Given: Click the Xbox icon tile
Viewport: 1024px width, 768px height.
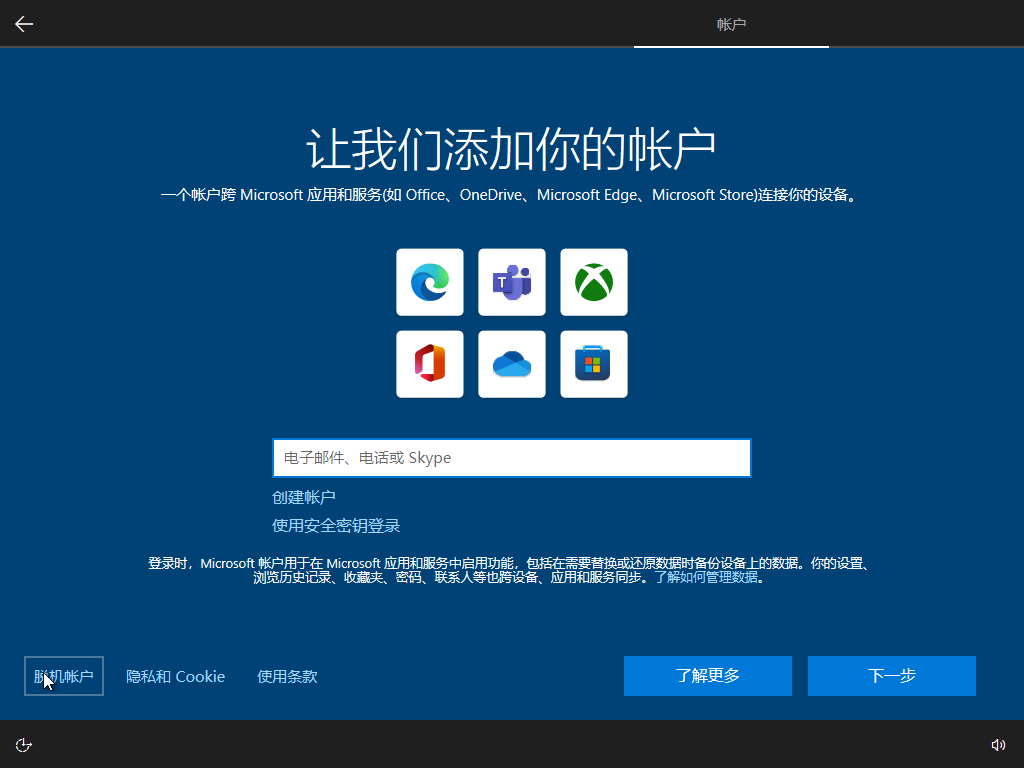Looking at the screenshot, I should tap(594, 282).
